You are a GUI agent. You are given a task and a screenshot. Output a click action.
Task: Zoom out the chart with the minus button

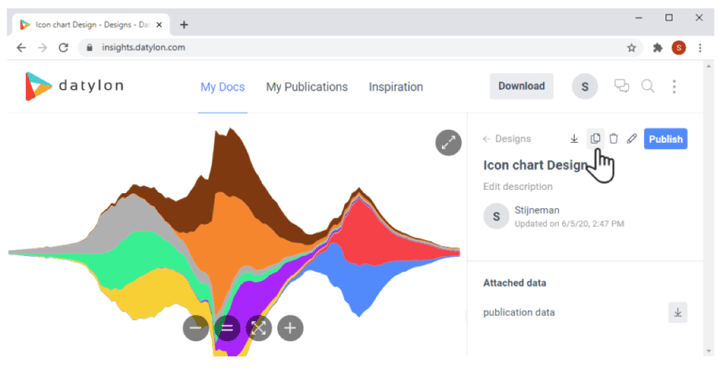point(196,328)
